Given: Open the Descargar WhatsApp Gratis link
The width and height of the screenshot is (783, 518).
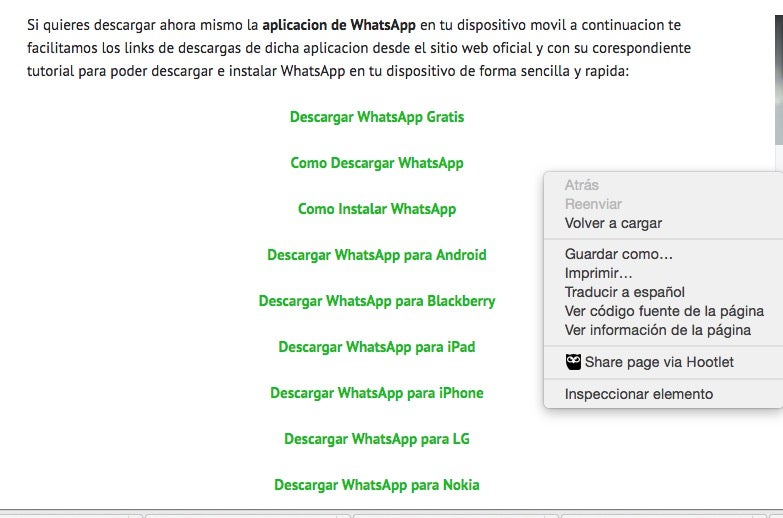Looking at the screenshot, I should coord(377,117).
